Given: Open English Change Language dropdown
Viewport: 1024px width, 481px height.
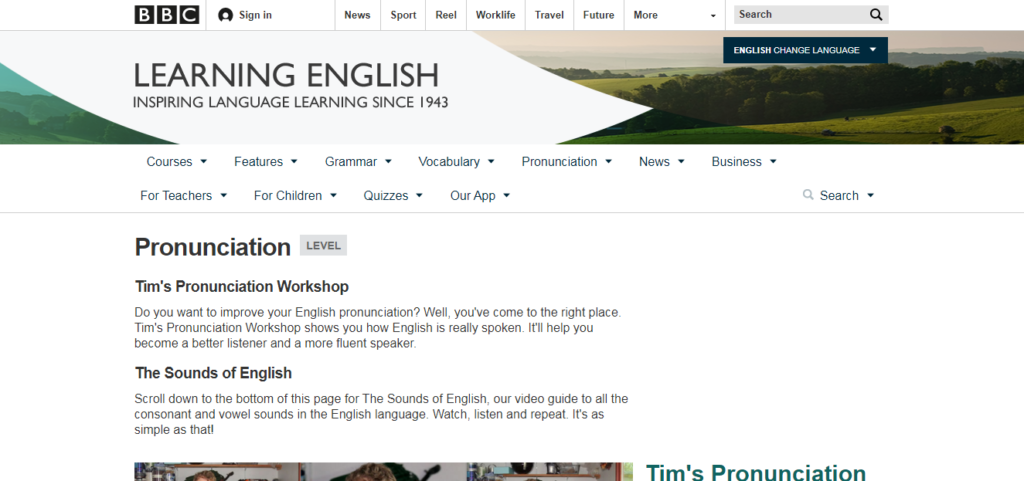Looking at the screenshot, I should tap(805, 50).
